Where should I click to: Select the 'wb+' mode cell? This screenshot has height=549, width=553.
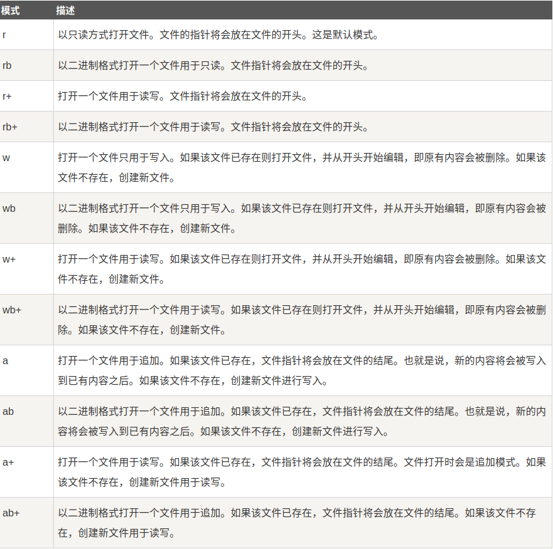26,319
